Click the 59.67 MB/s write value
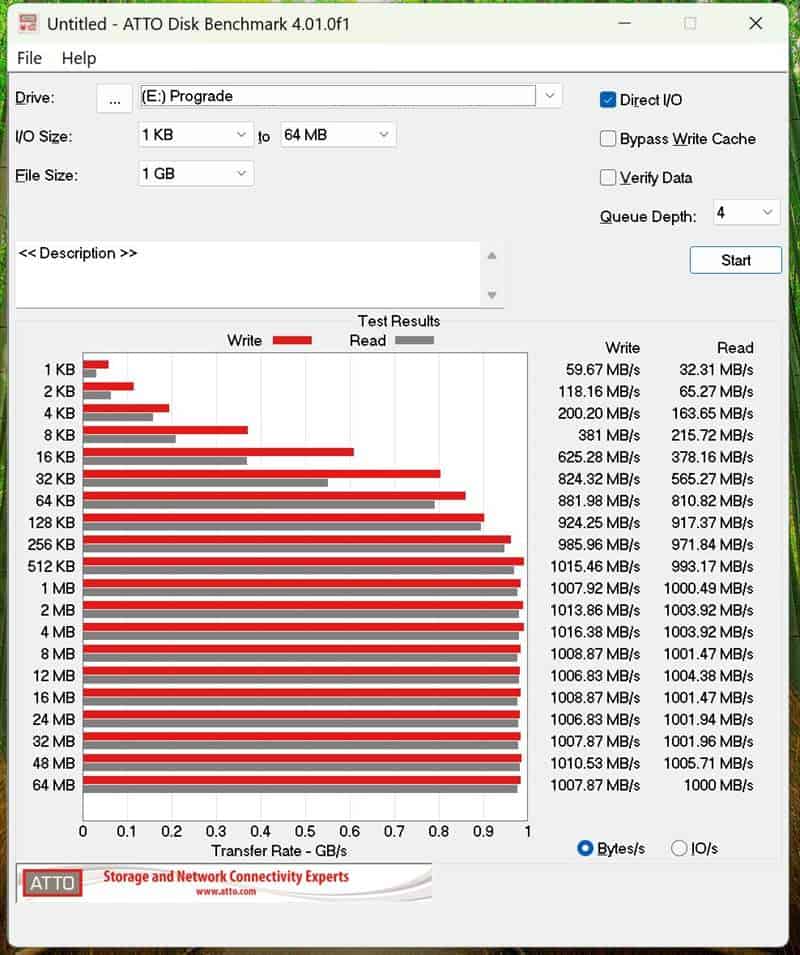The image size is (800, 955). pos(603,370)
